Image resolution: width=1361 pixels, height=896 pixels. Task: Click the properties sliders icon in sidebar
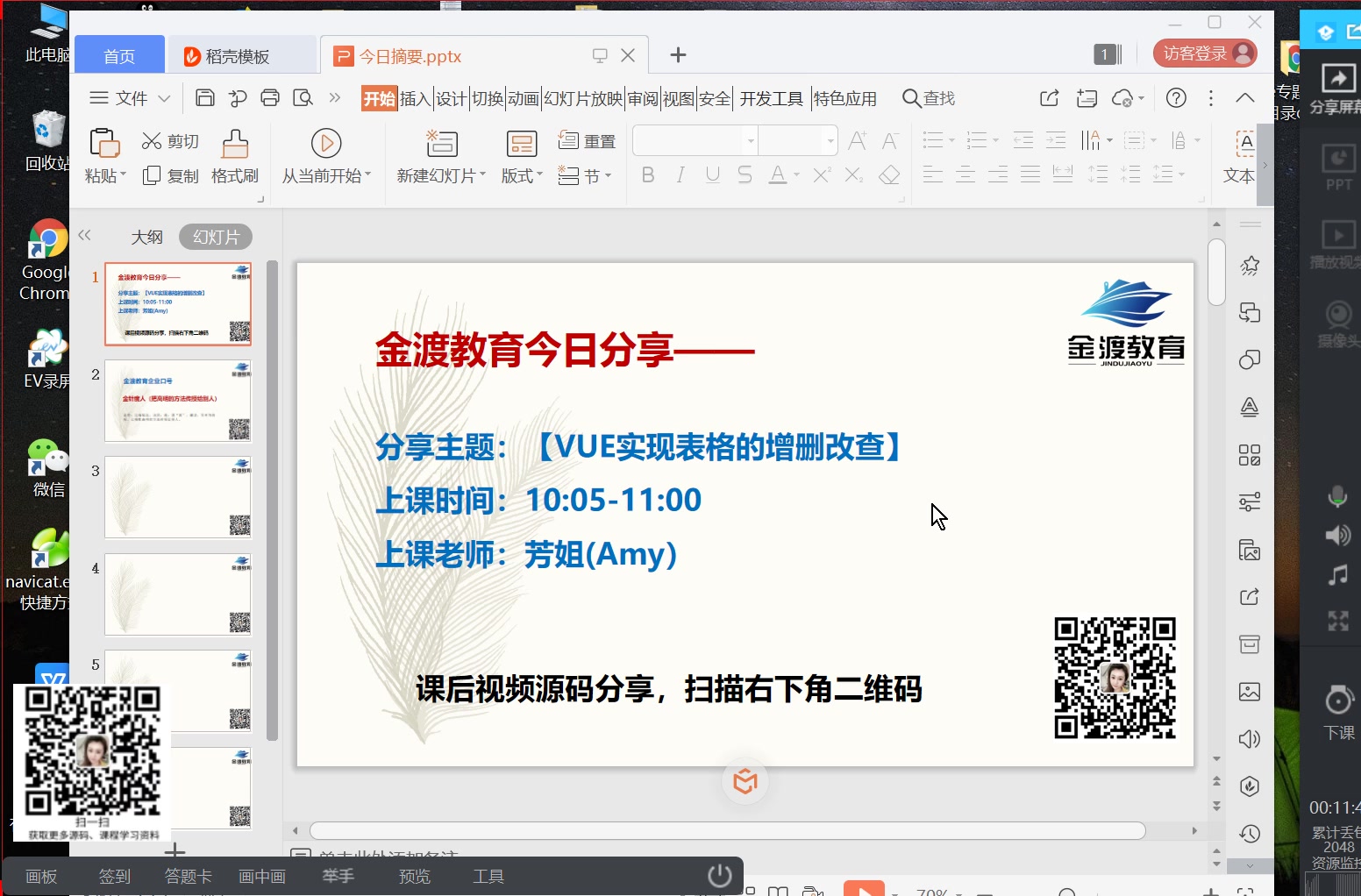click(x=1250, y=501)
